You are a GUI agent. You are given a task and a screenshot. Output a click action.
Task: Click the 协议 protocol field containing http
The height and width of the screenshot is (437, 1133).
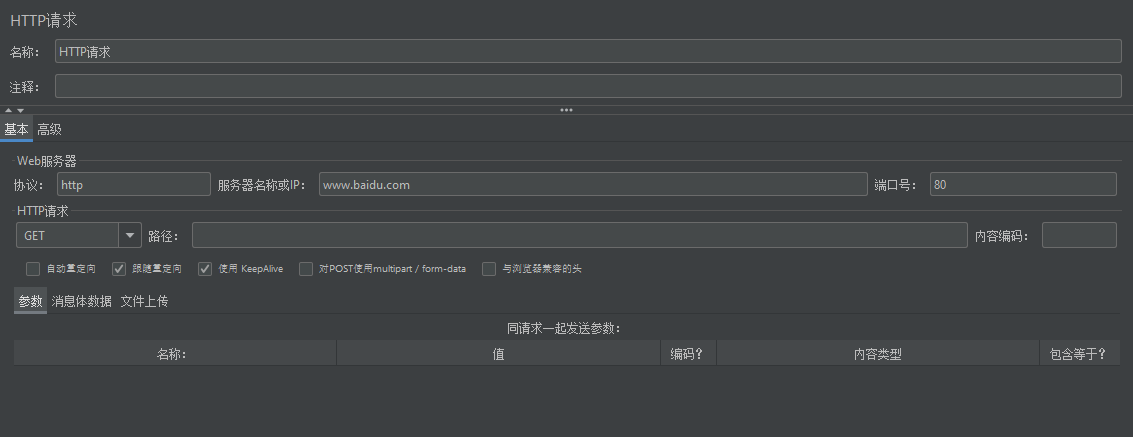(132, 185)
